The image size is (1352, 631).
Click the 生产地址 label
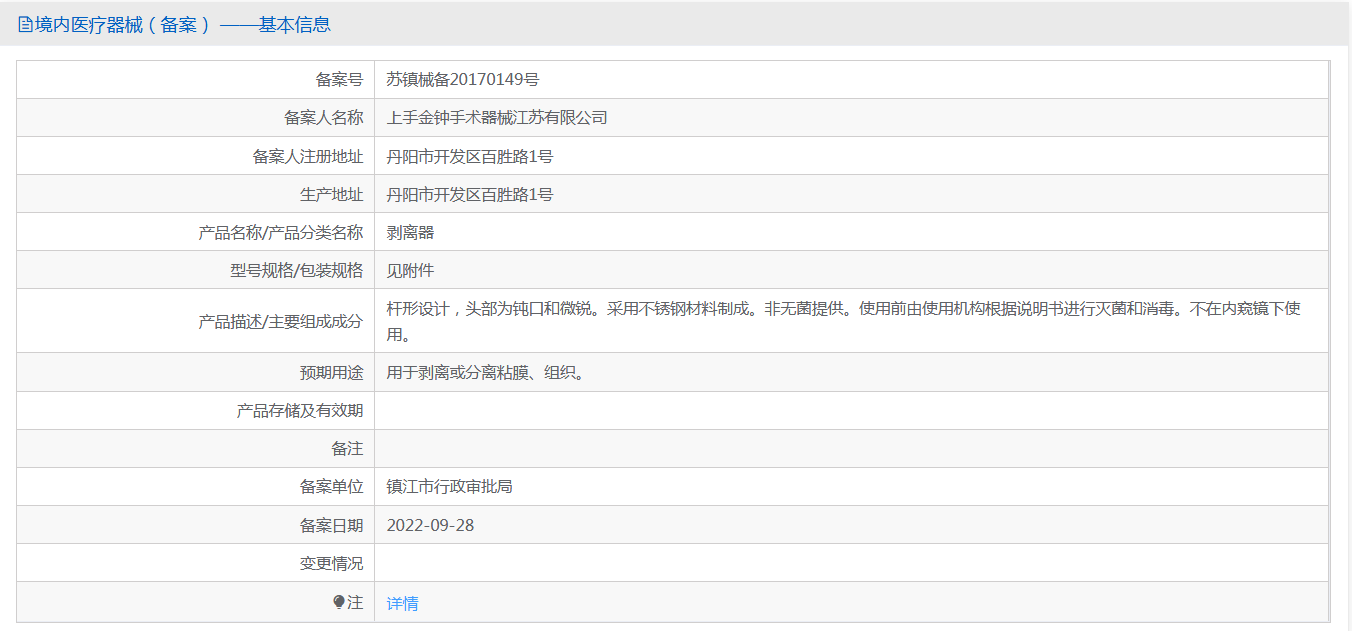click(331, 194)
